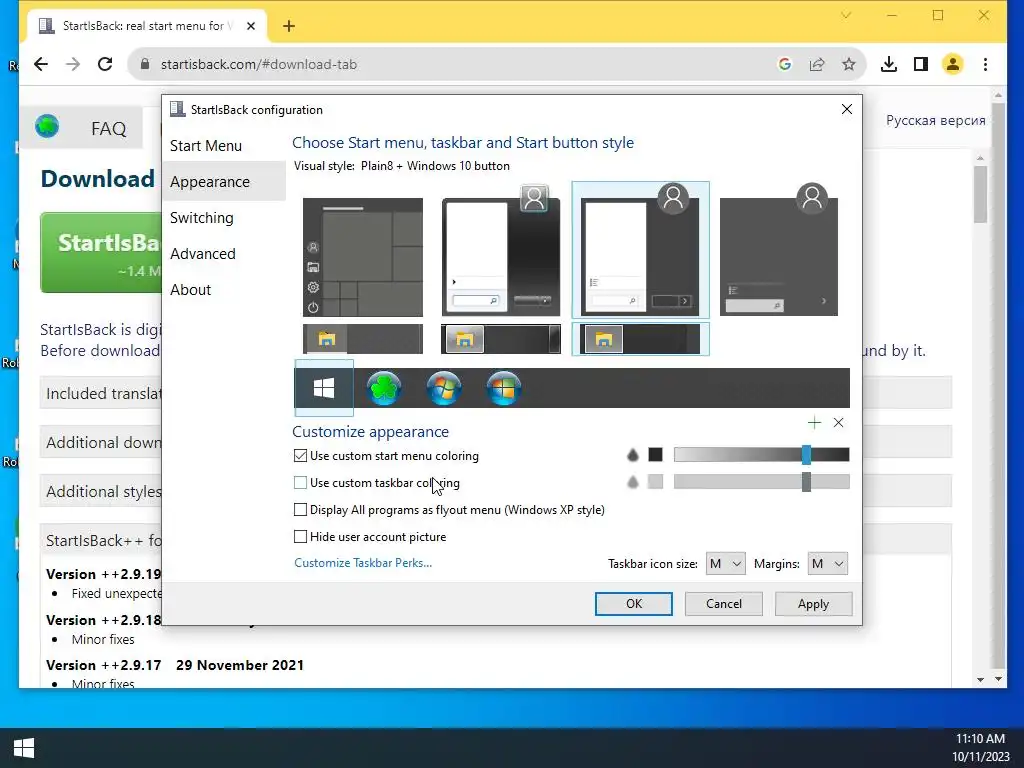Share this page from the address bar
The image size is (1024, 768).
coord(817,64)
